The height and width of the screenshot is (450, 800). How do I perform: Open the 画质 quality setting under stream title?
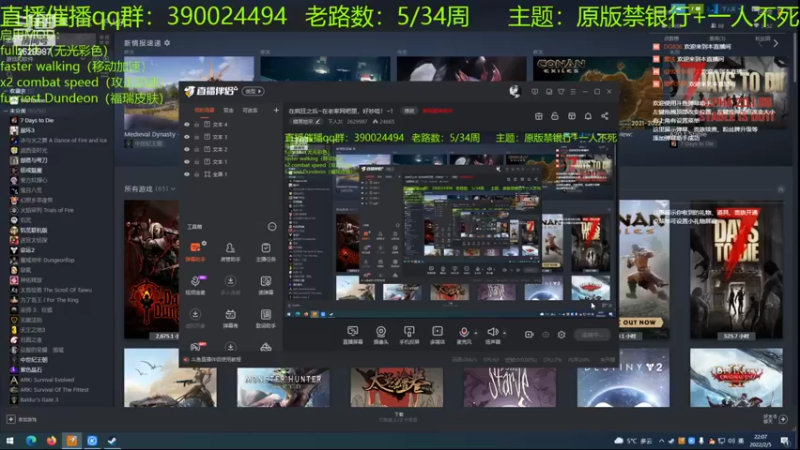[x=306, y=121]
